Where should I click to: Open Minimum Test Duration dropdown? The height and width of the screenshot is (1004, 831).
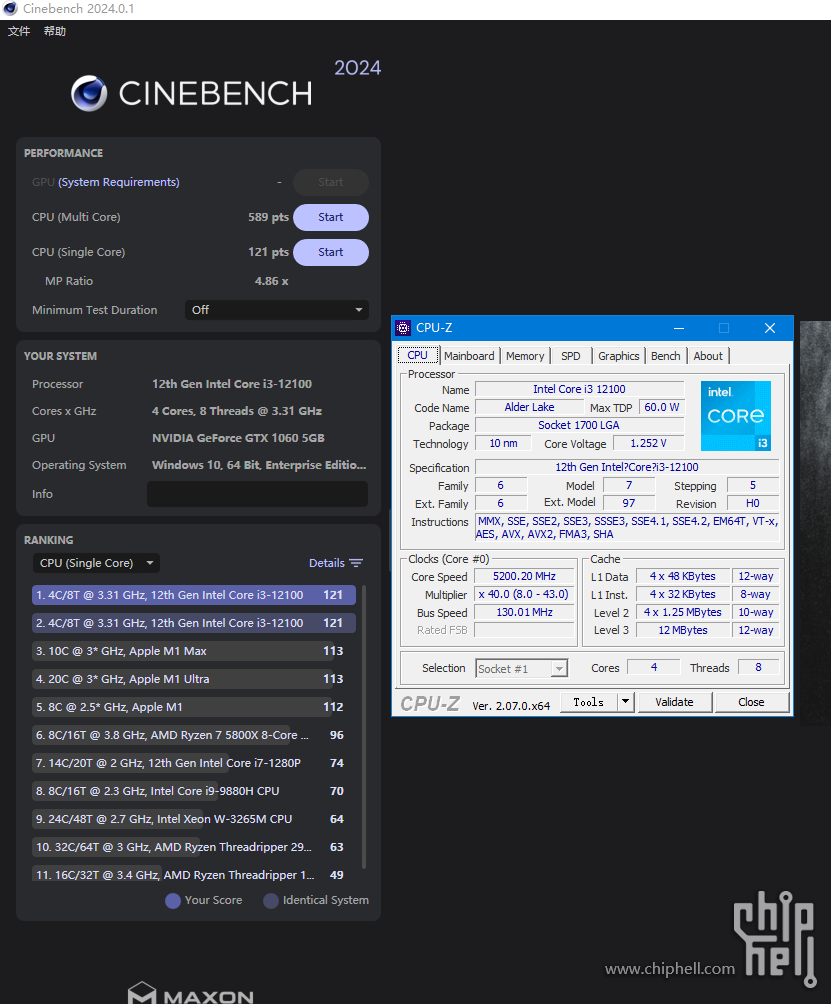pos(277,310)
